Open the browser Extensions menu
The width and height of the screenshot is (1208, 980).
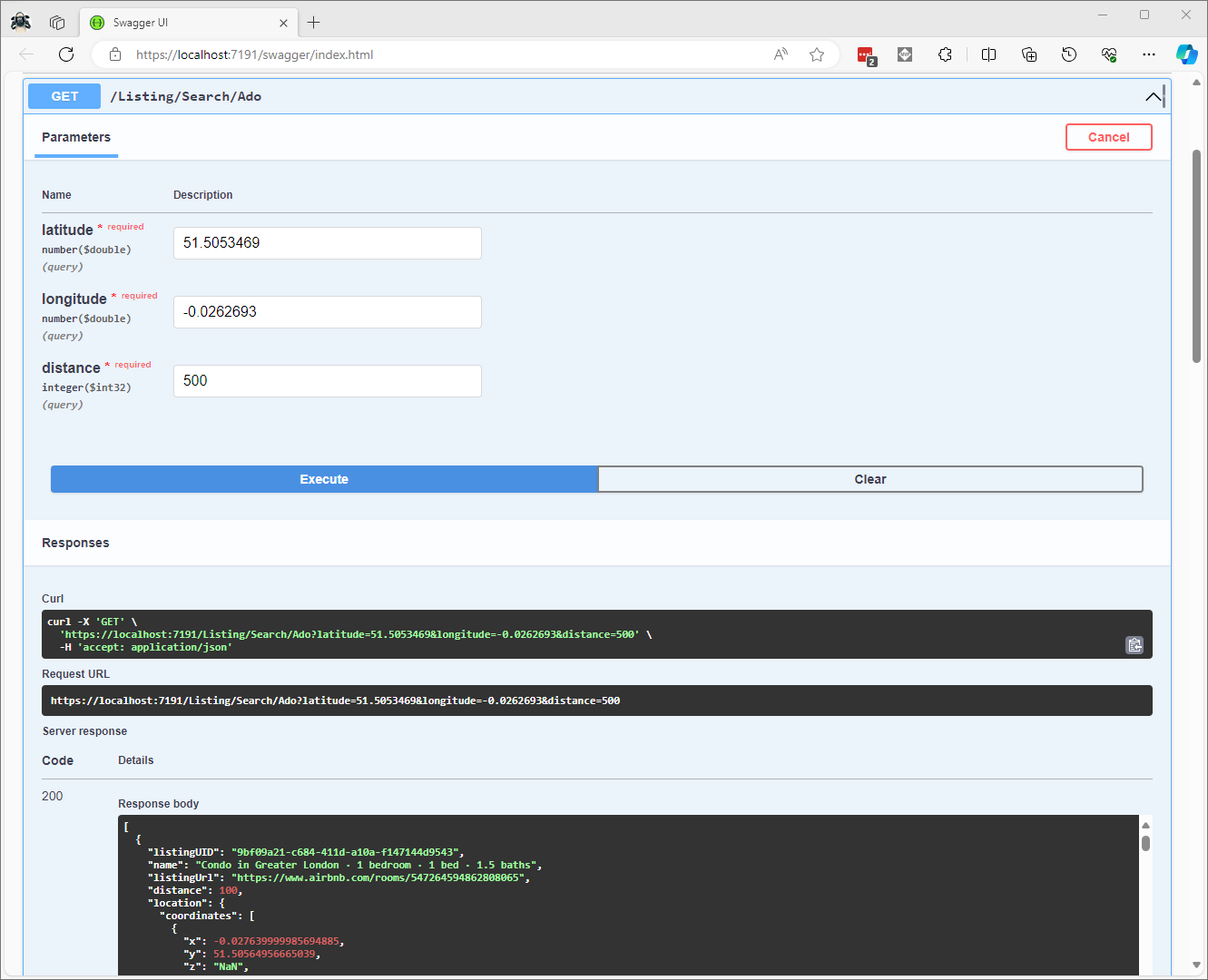[x=945, y=54]
